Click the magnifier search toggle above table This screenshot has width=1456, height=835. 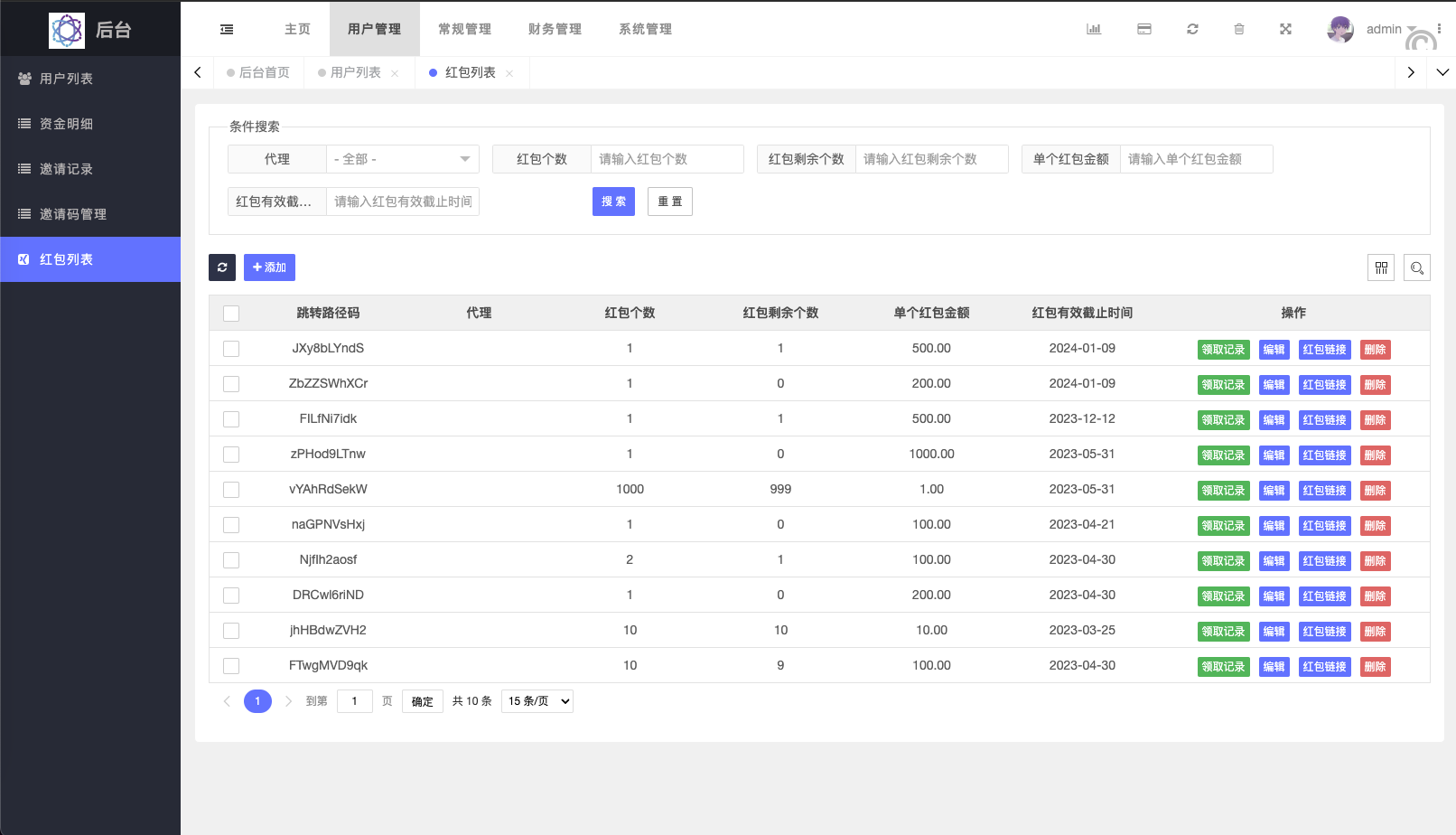pyautogui.click(x=1416, y=267)
